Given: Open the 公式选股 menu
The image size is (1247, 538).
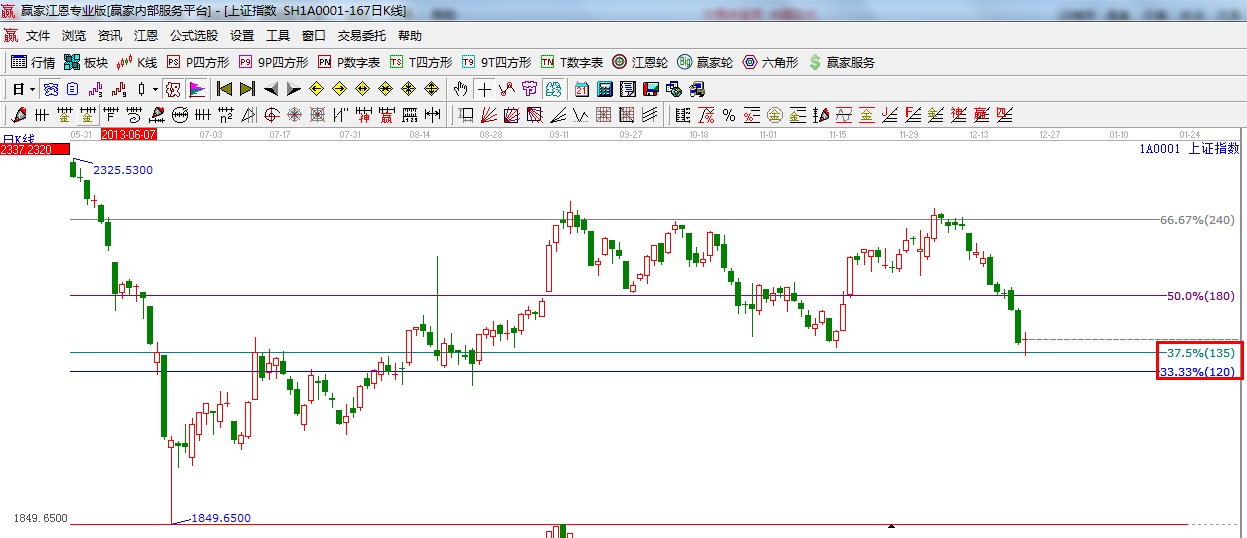Looking at the screenshot, I should (x=193, y=35).
